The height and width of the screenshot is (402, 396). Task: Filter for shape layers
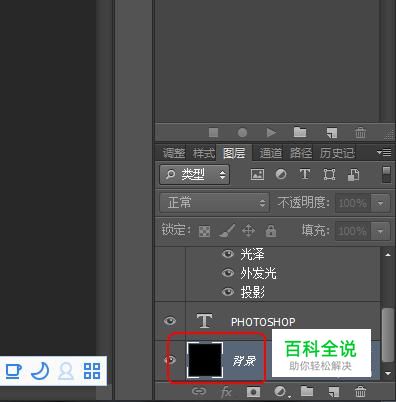click(329, 174)
